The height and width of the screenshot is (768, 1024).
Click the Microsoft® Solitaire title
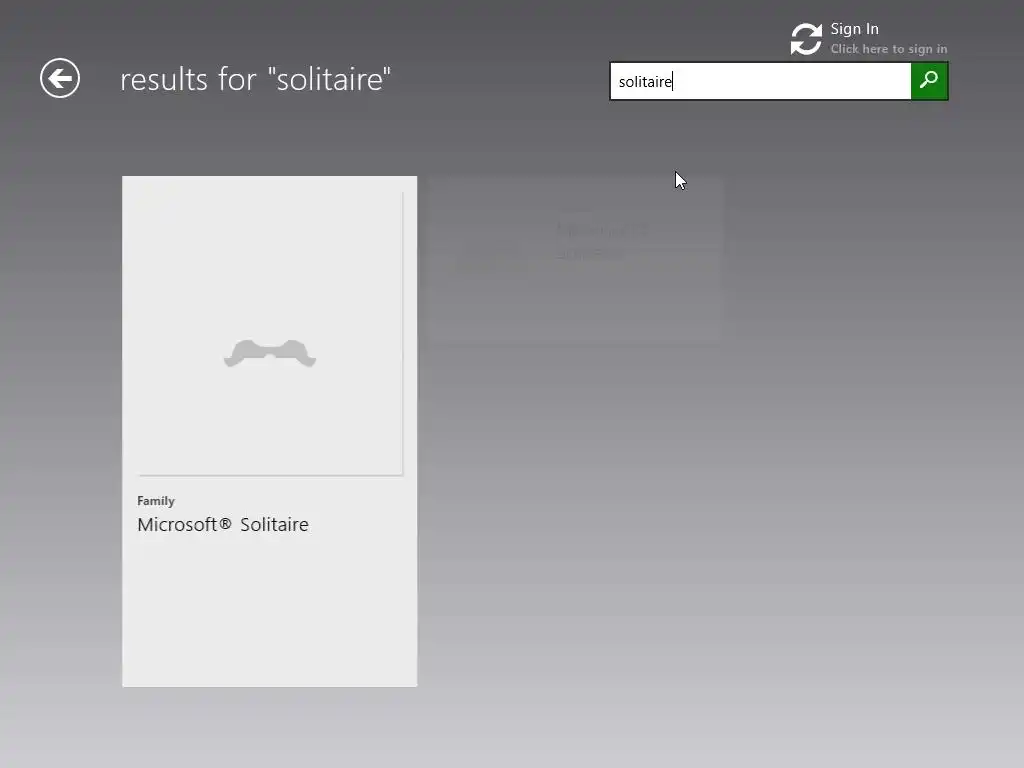click(223, 524)
